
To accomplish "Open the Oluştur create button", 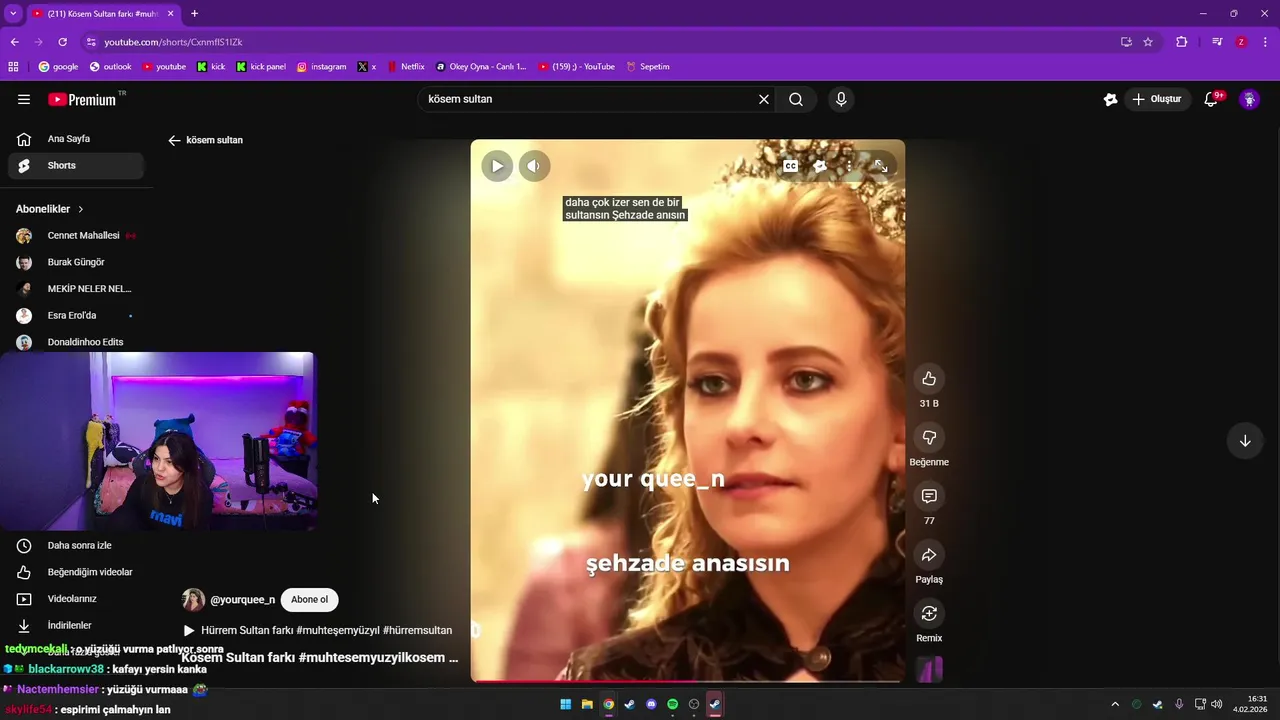I will 1157,99.
